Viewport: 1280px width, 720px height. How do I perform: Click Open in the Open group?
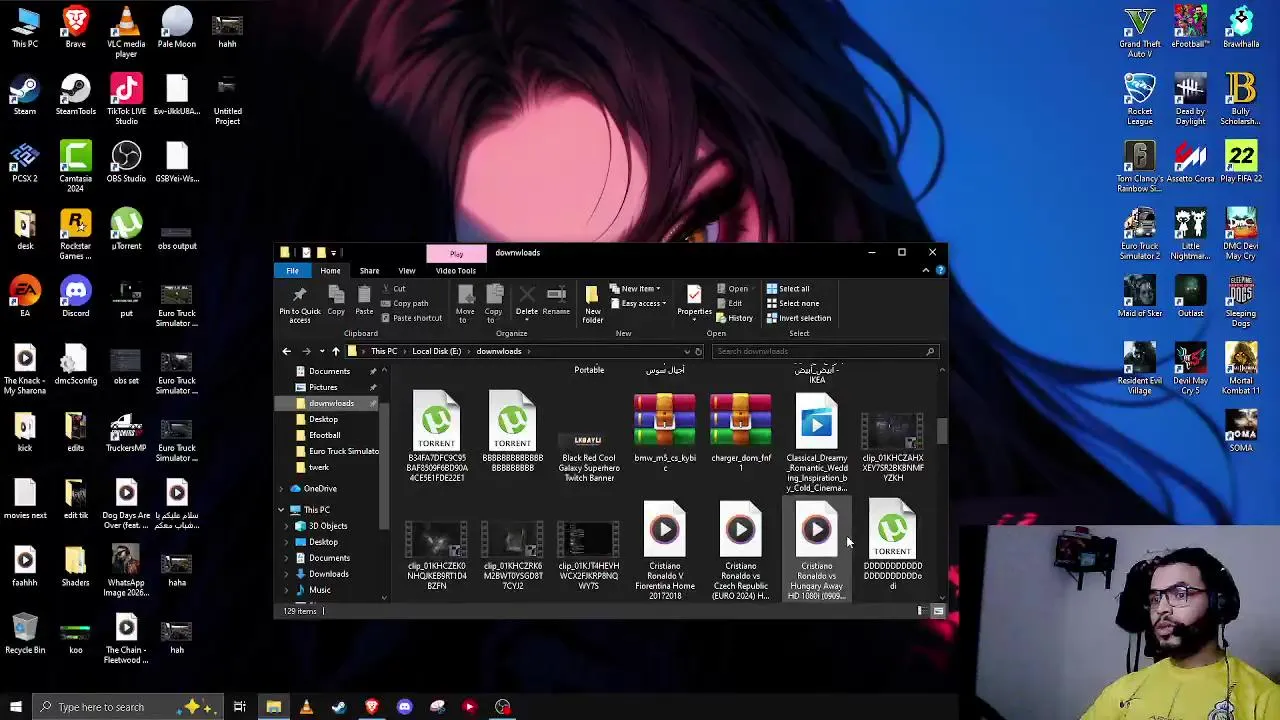tap(732, 289)
